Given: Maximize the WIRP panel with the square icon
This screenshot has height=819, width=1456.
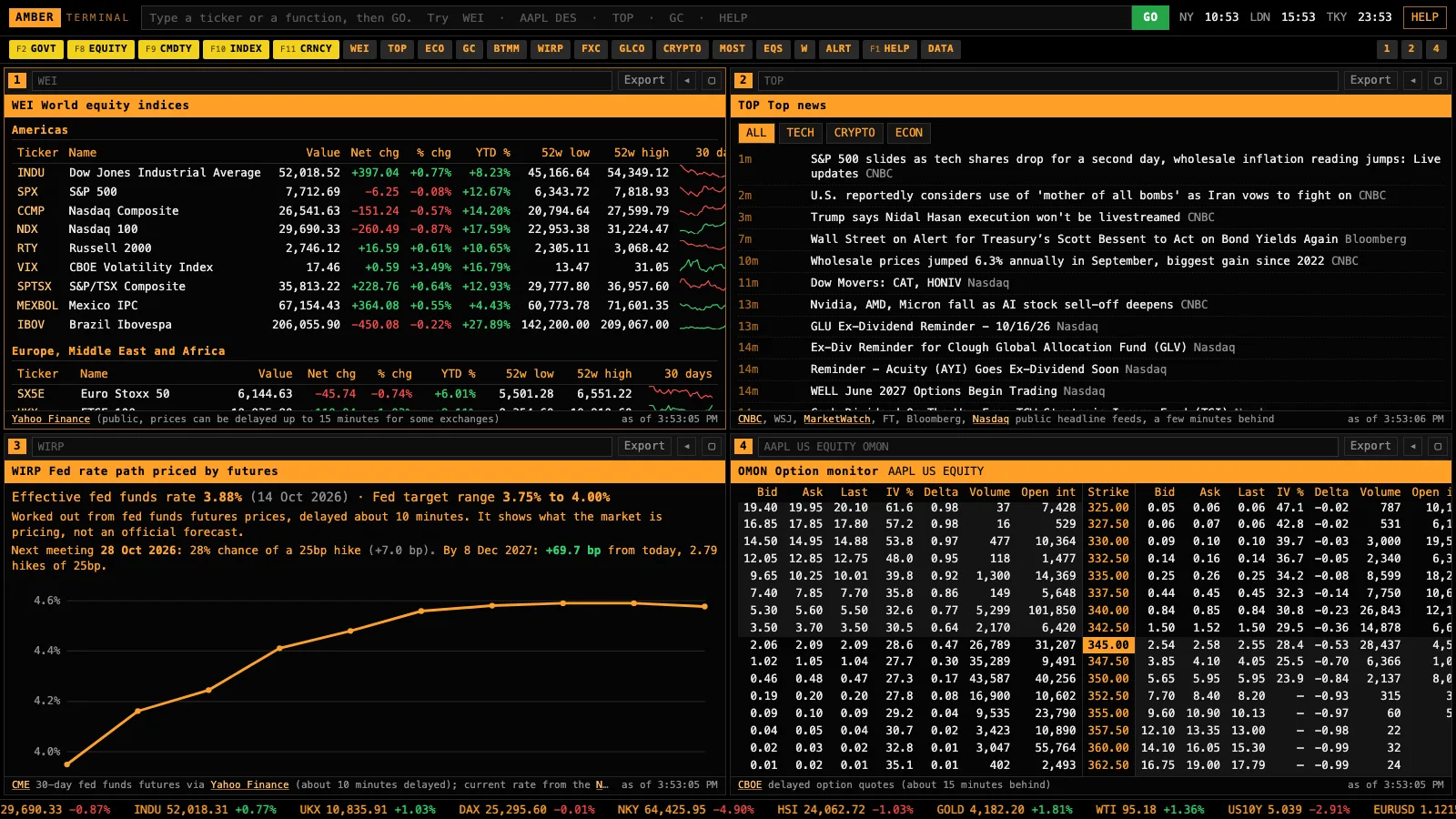Looking at the screenshot, I should point(712,446).
